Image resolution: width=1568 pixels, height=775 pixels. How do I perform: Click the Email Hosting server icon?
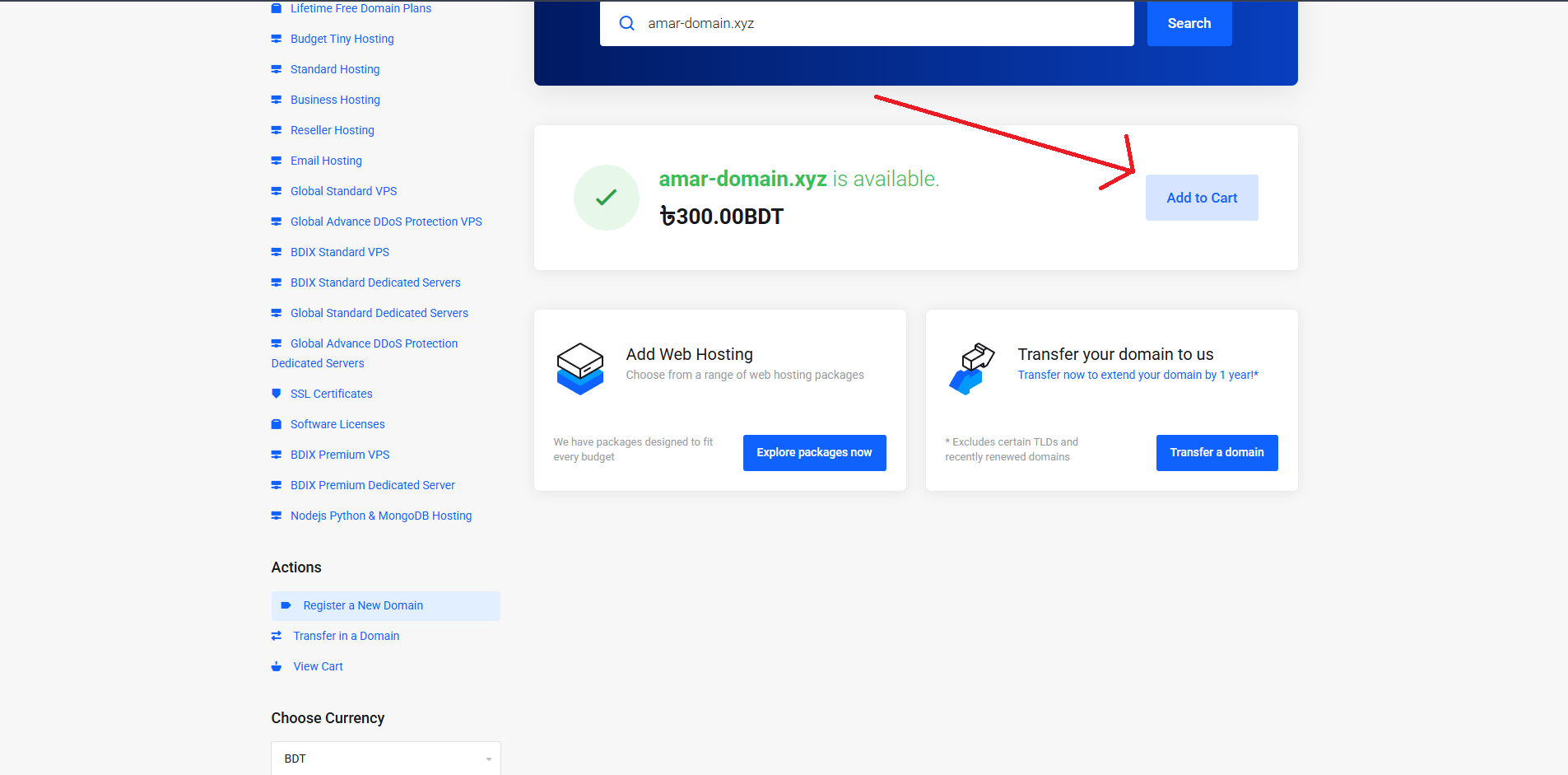tap(277, 161)
